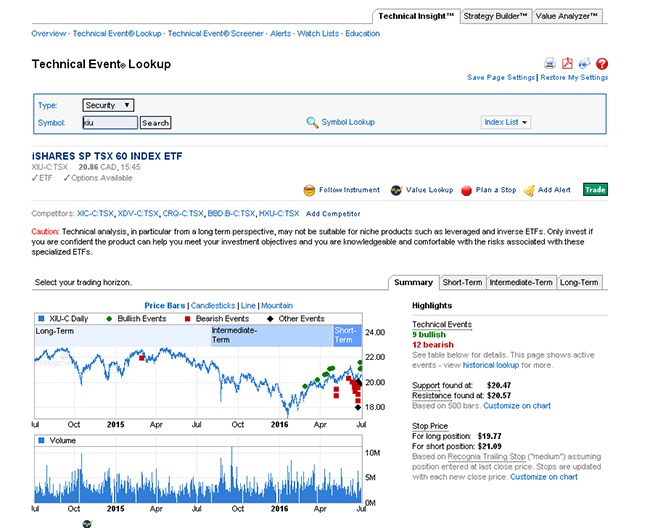Open the Watch Lists link
This screenshot has width=650, height=528.
[318, 34]
